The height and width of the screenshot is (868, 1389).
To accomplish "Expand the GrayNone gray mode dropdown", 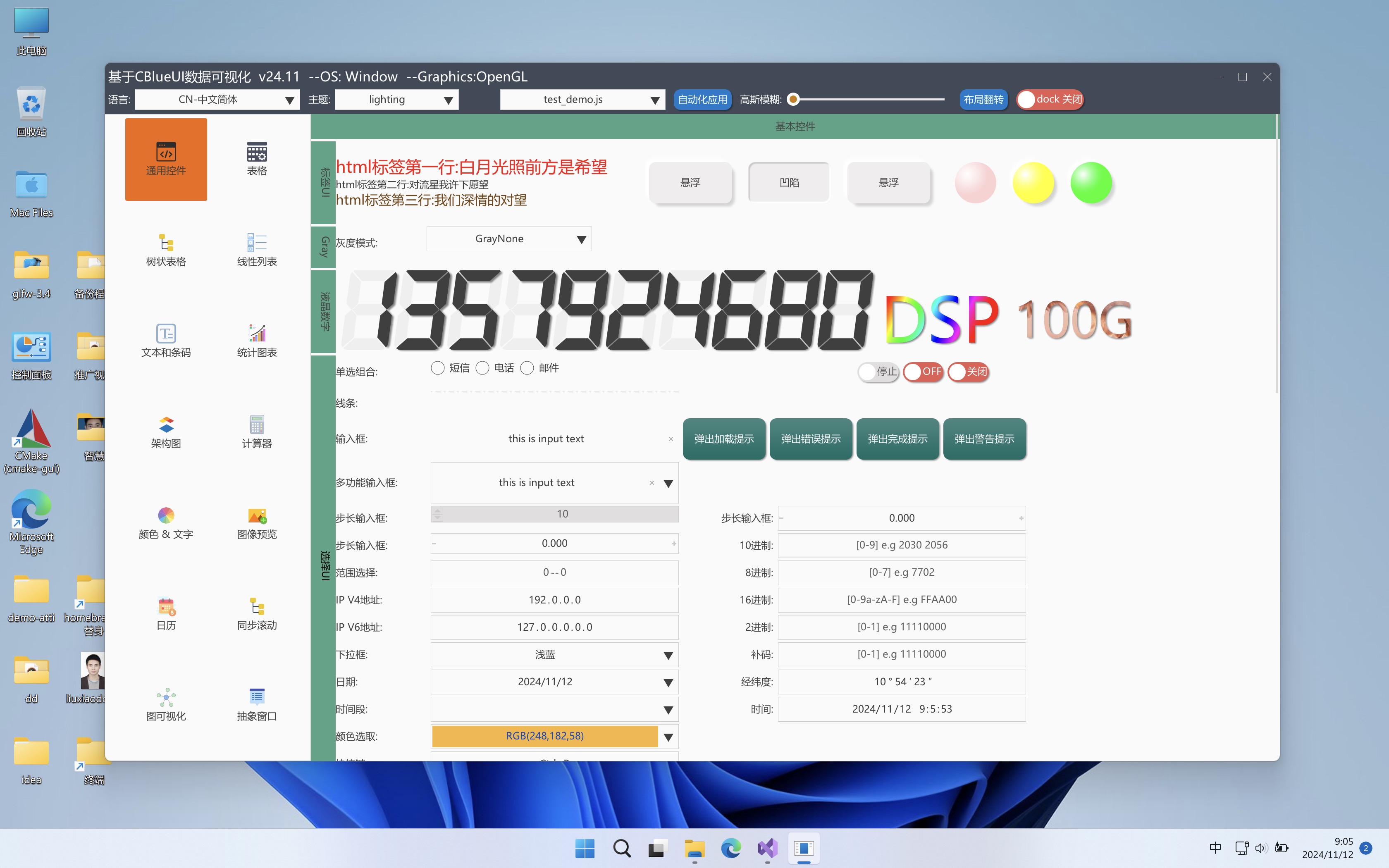I will 581,239.
